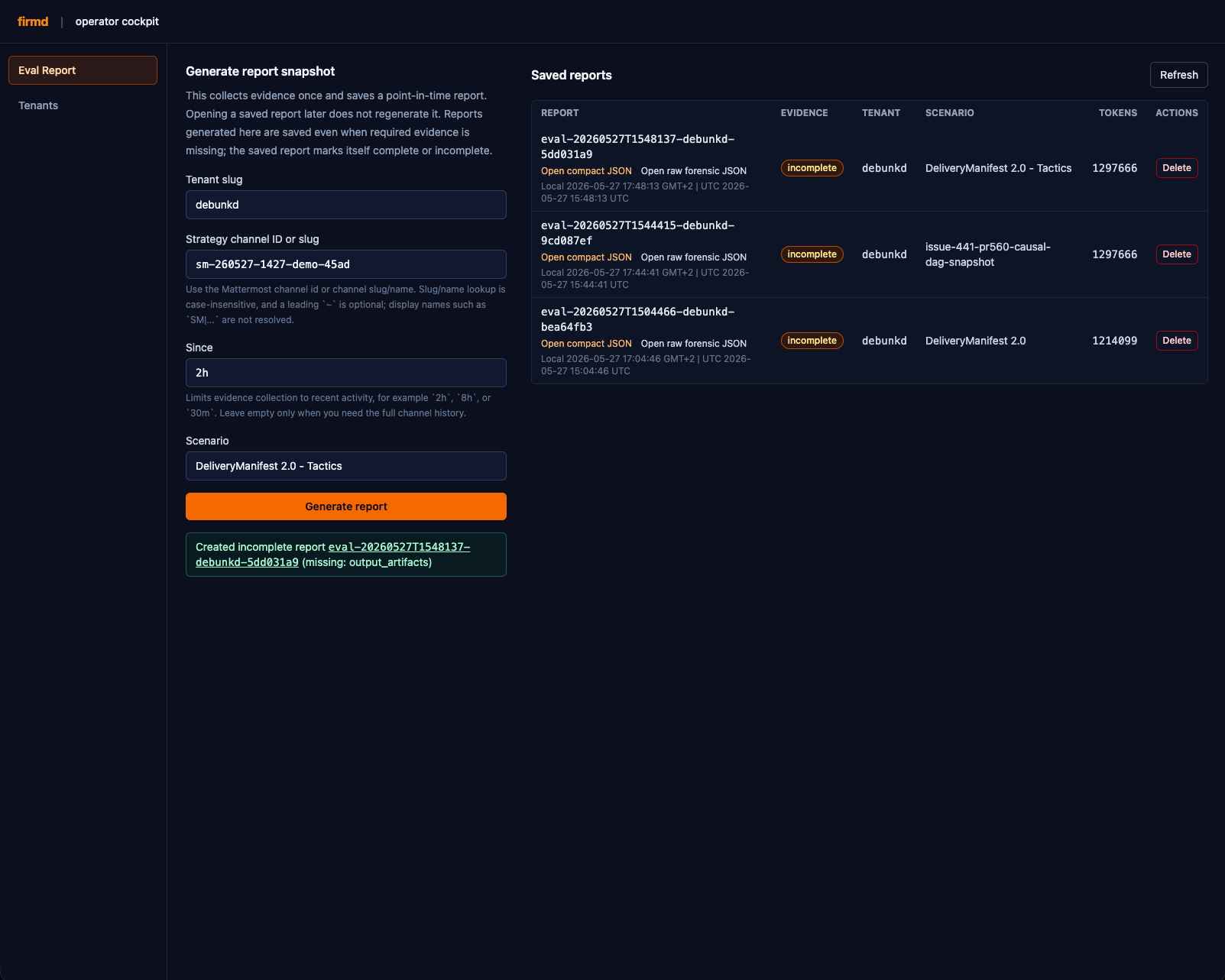Click the Refresh button

coord(1178,75)
